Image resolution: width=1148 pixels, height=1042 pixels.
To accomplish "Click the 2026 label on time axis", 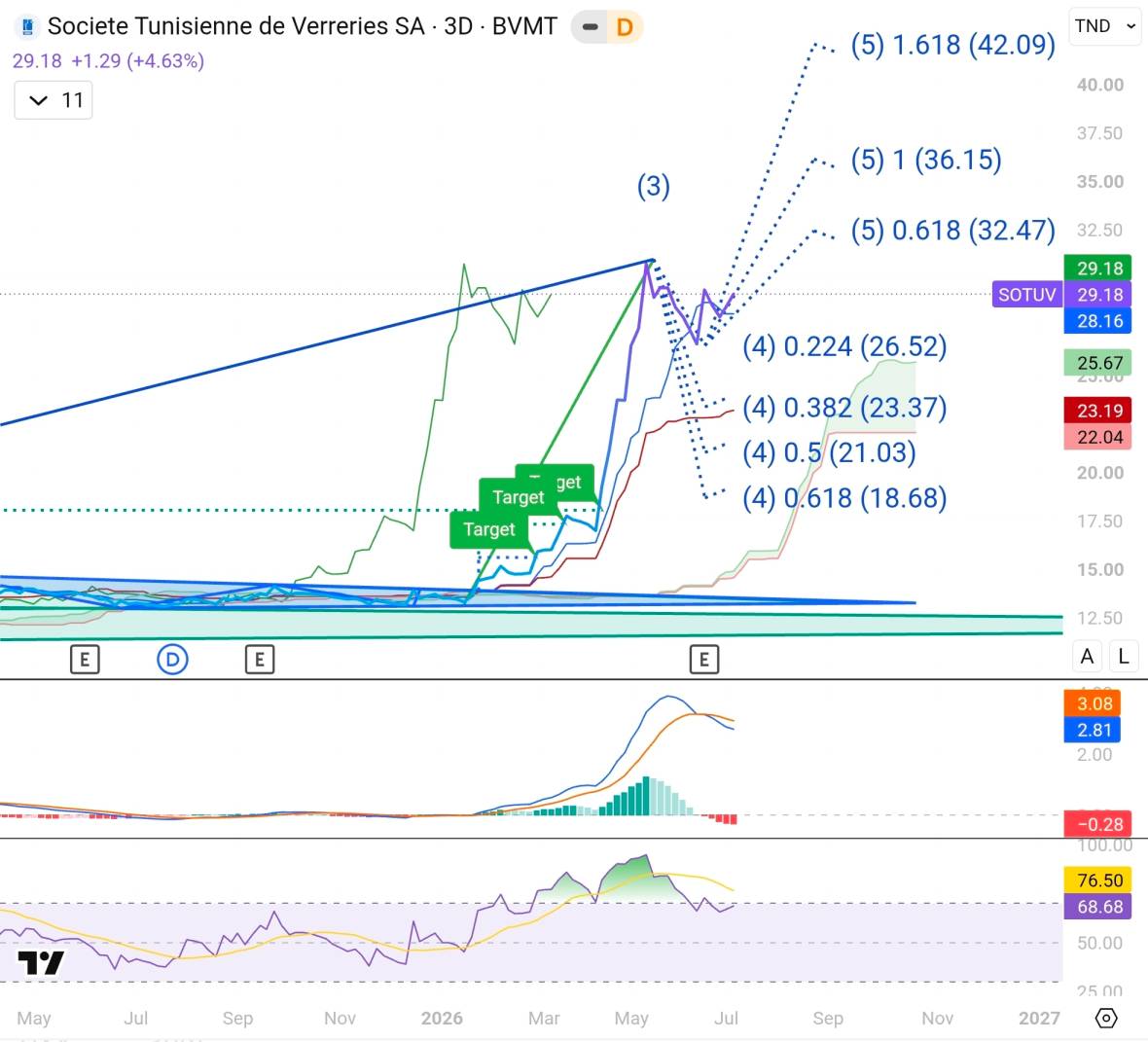I will pos(442,1018).
